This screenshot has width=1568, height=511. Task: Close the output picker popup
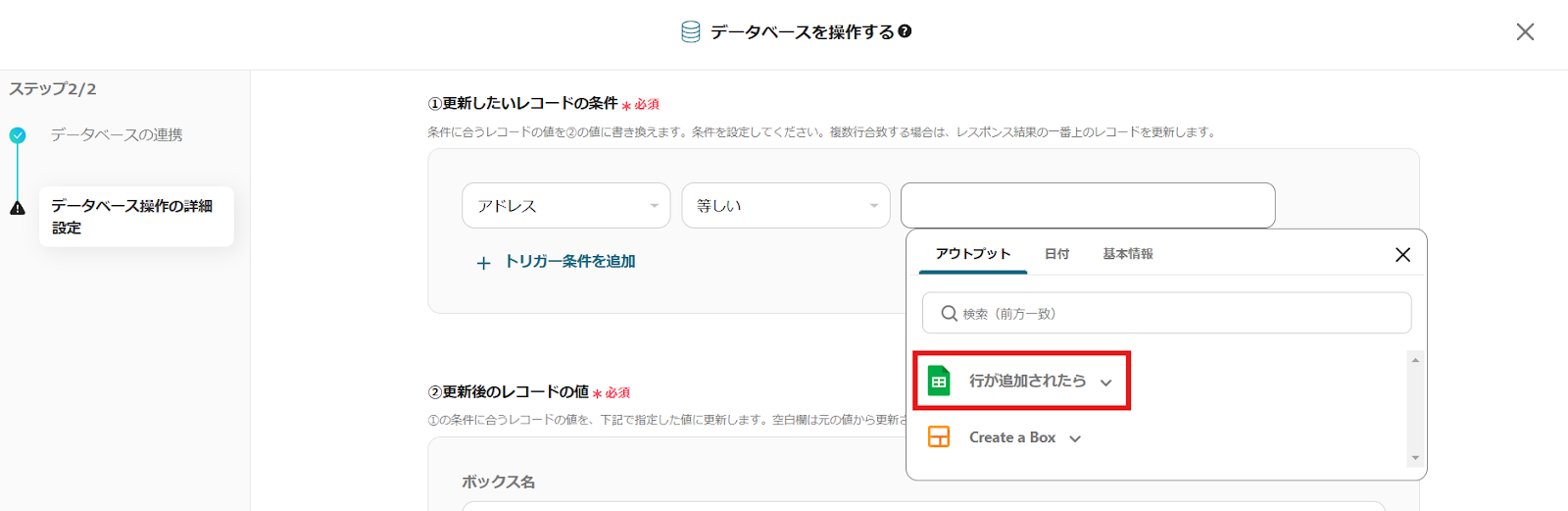click(x=1402, y=255)
